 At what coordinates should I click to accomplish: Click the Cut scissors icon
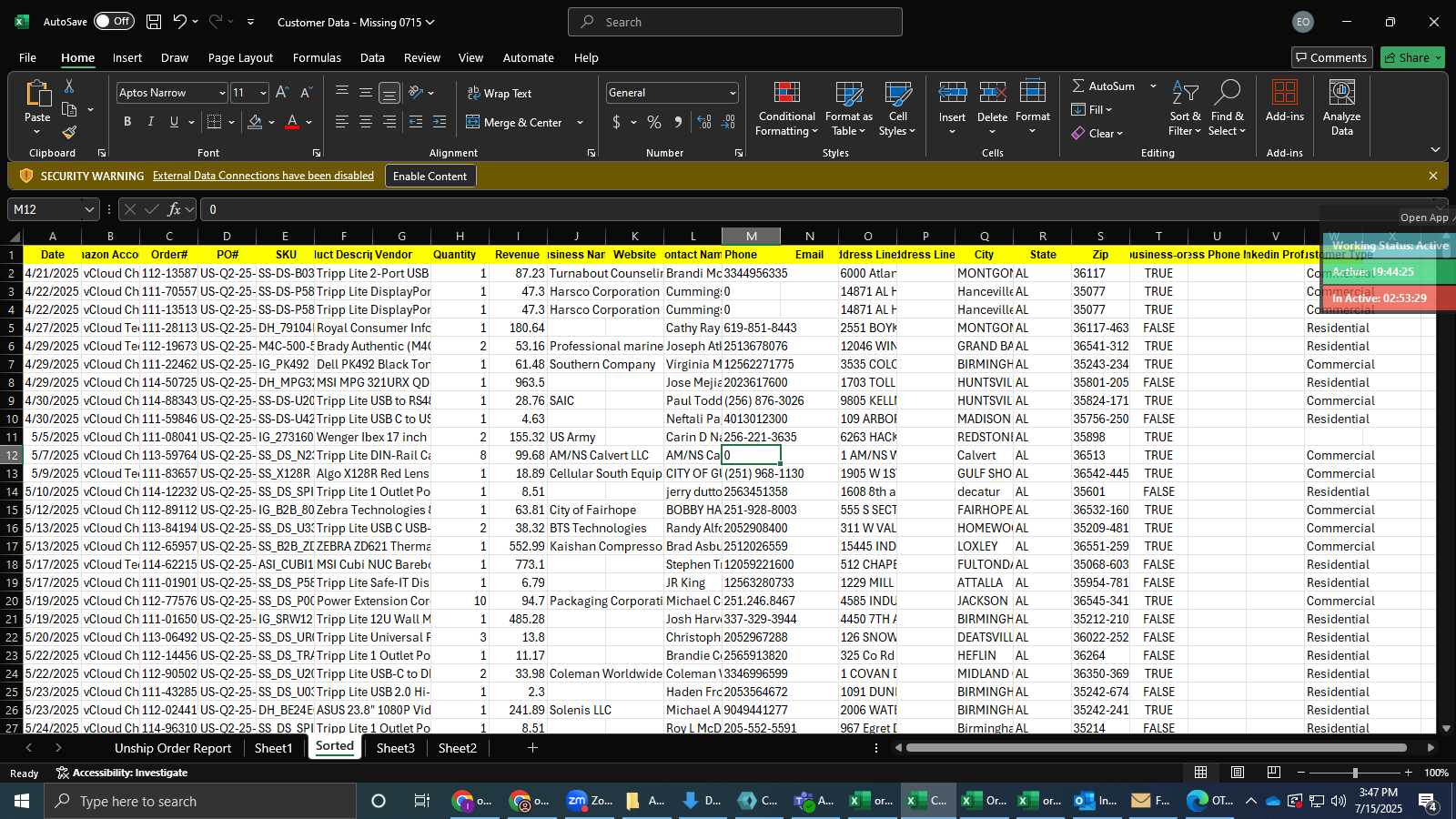[69, 86]
